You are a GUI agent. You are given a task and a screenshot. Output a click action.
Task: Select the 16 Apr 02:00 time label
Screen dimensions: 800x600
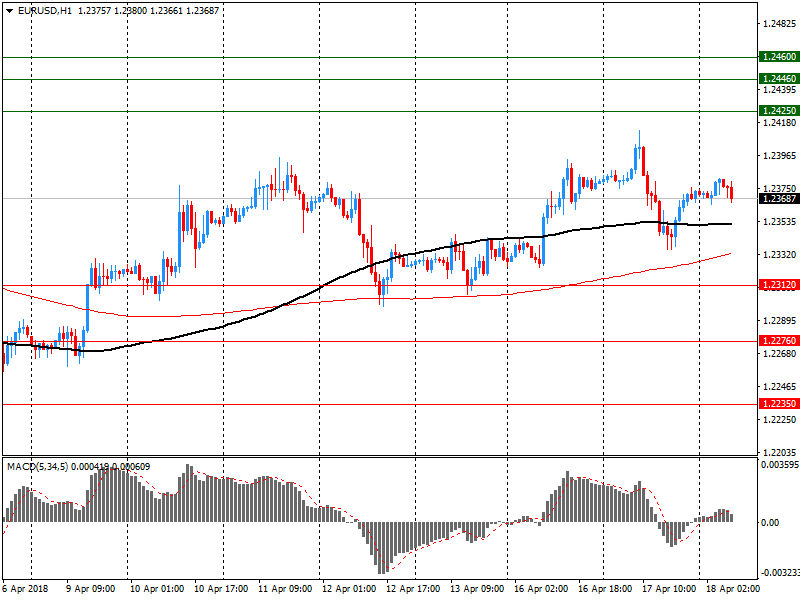[541, 589]
